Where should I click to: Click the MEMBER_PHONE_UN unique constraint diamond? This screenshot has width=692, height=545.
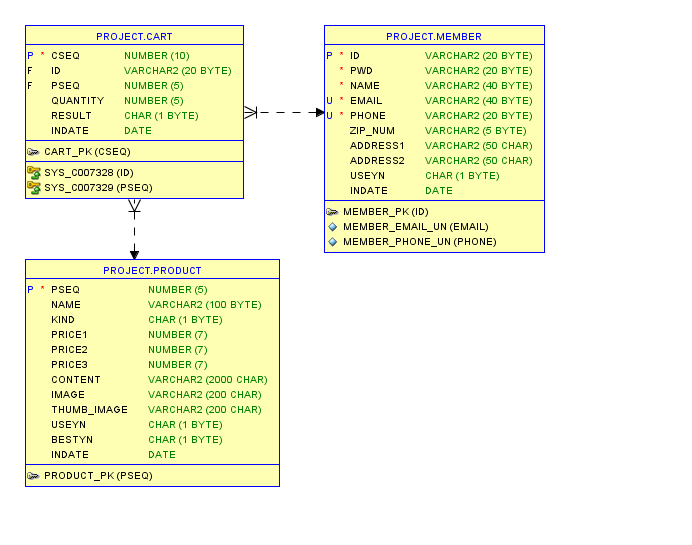tap(333, 242)
